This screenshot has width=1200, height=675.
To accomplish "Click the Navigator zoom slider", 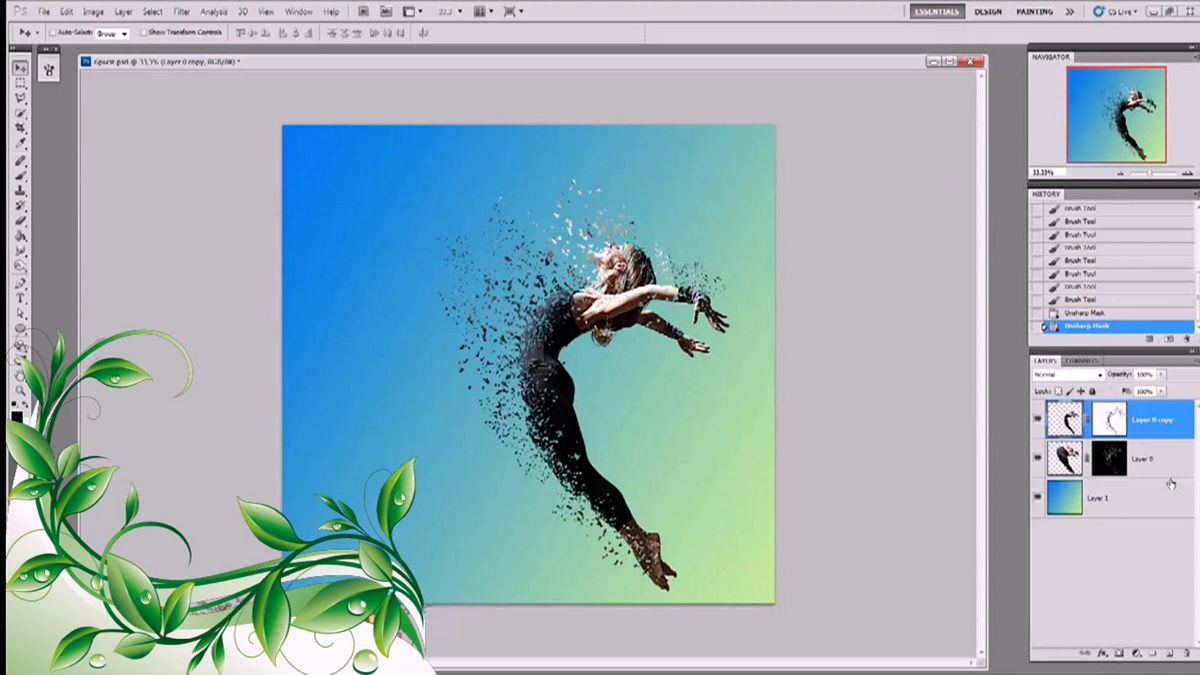I will 1148,173.
